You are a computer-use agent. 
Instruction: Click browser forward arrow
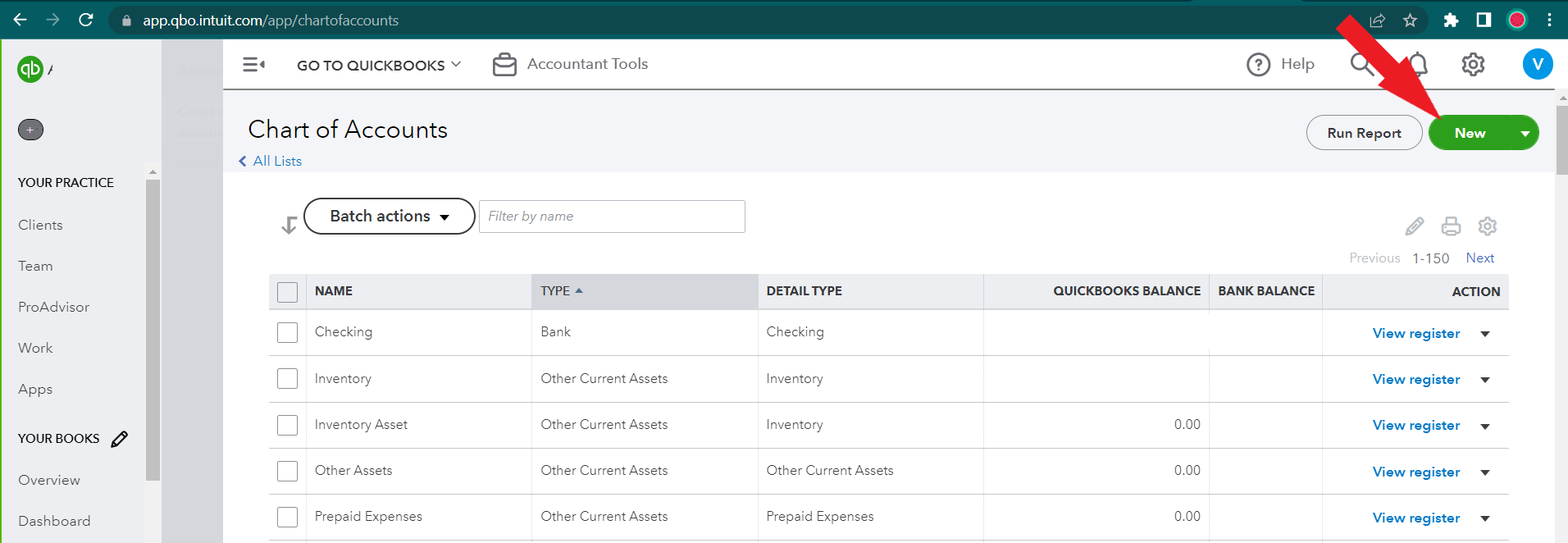53,20
